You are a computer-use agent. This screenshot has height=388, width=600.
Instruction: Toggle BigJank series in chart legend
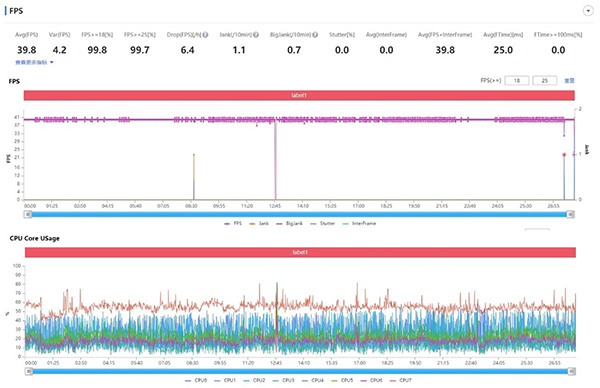[x=290, y=223]
